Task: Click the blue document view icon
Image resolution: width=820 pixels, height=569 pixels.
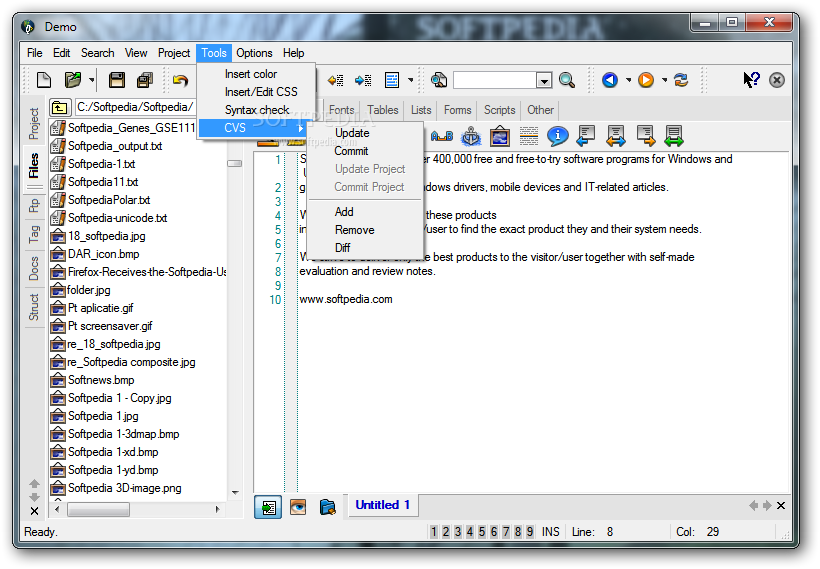Action: (392, 80)
